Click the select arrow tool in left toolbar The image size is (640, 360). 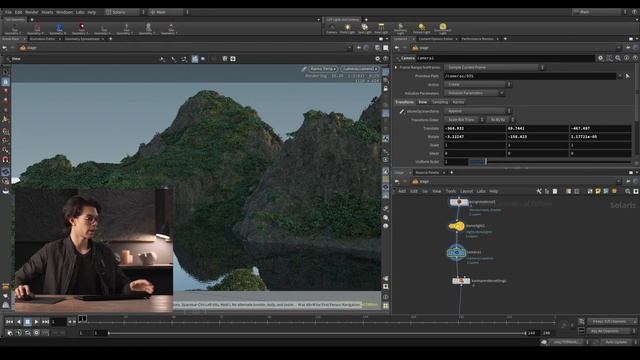click(x=5, y=72)
